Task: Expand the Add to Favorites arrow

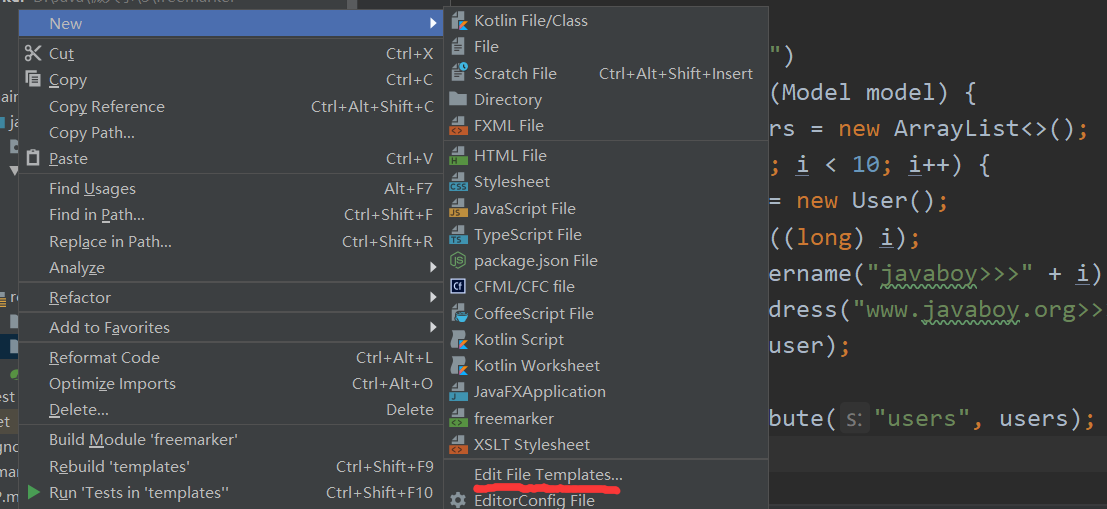Action: point(433,327)
